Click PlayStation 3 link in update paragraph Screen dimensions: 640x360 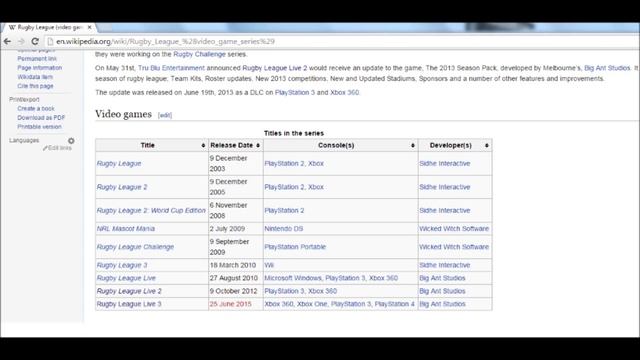point(295,93)
